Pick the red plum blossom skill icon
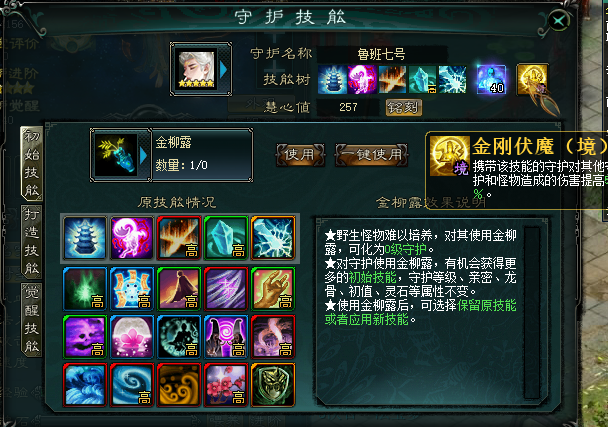The height and width of the screenshot is (427, 608). [x=226, y=385]
